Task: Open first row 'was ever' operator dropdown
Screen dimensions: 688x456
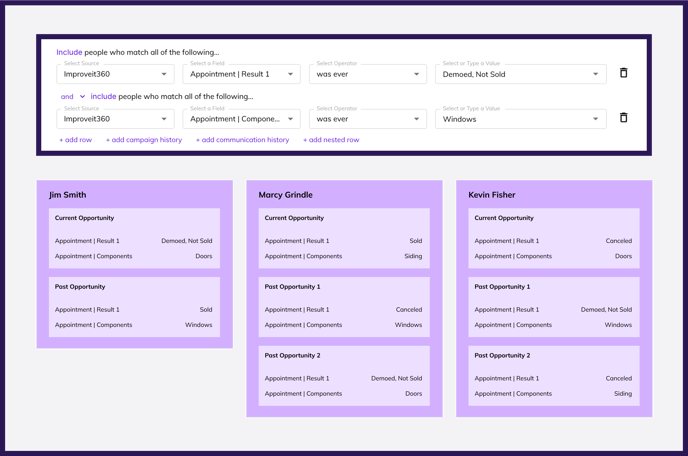Action: click(x=368, y=74)
